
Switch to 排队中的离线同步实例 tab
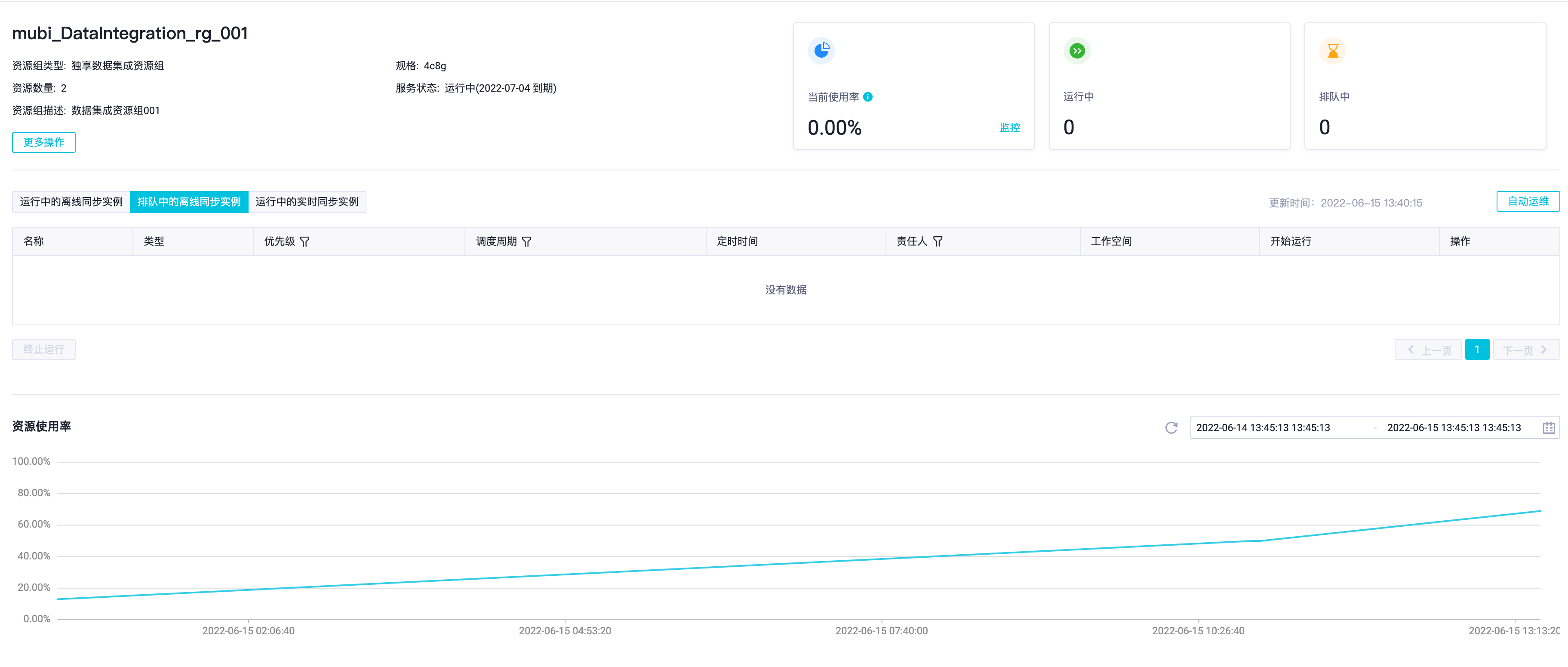click(189, 202)
